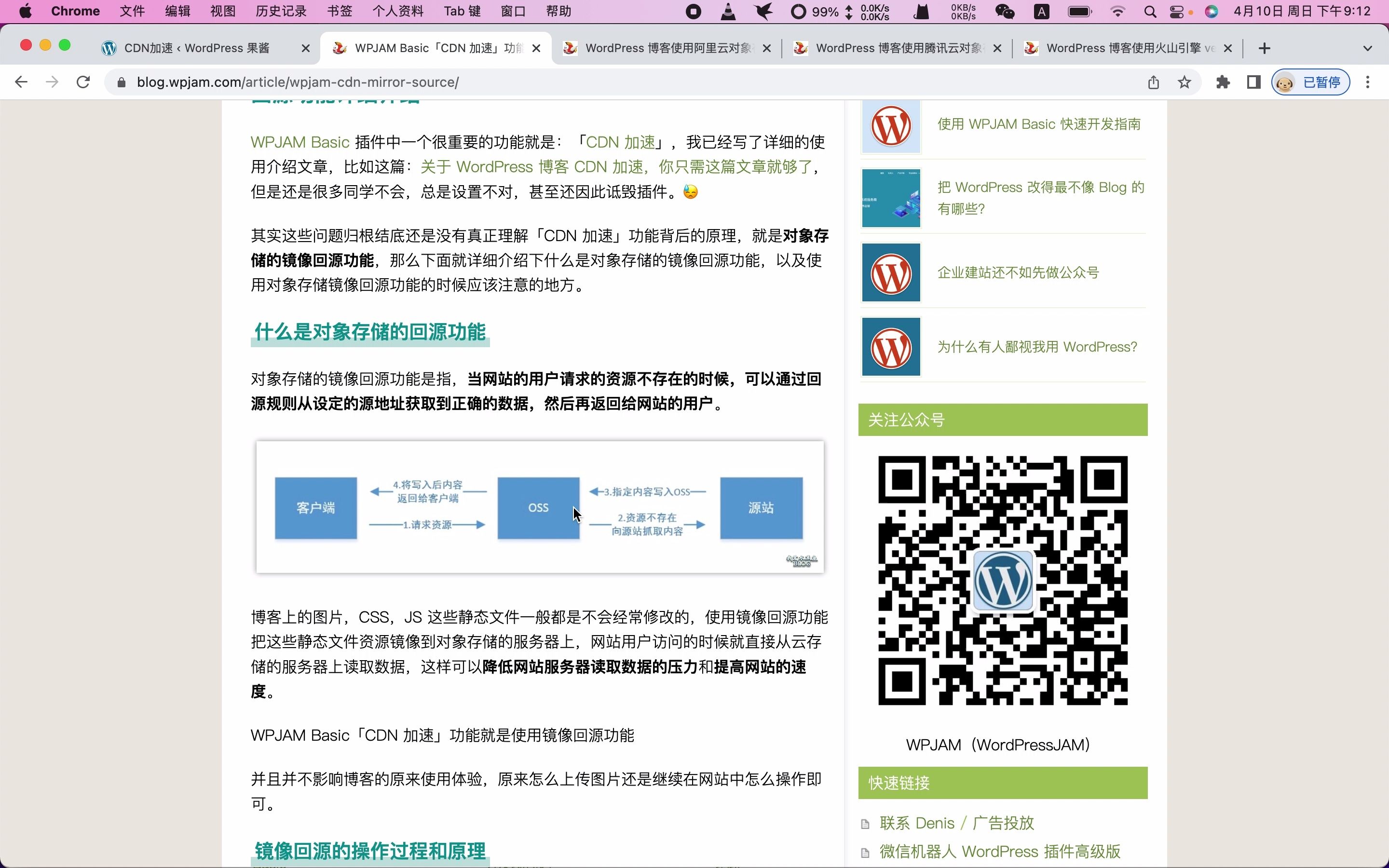Open the Wi-Fi status menu
Image resolution: width=1389 pixels, height=868 pixels.
(x=1117, y=12)
